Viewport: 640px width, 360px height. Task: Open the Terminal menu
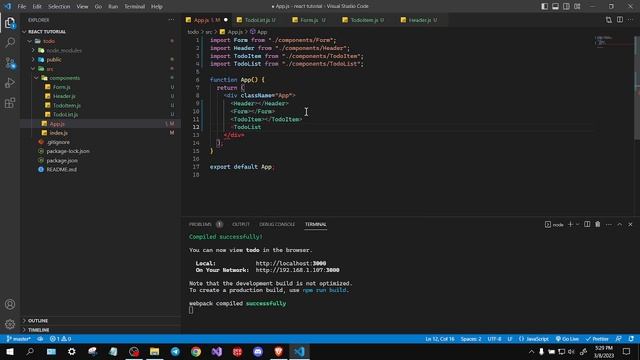(134, 7)
